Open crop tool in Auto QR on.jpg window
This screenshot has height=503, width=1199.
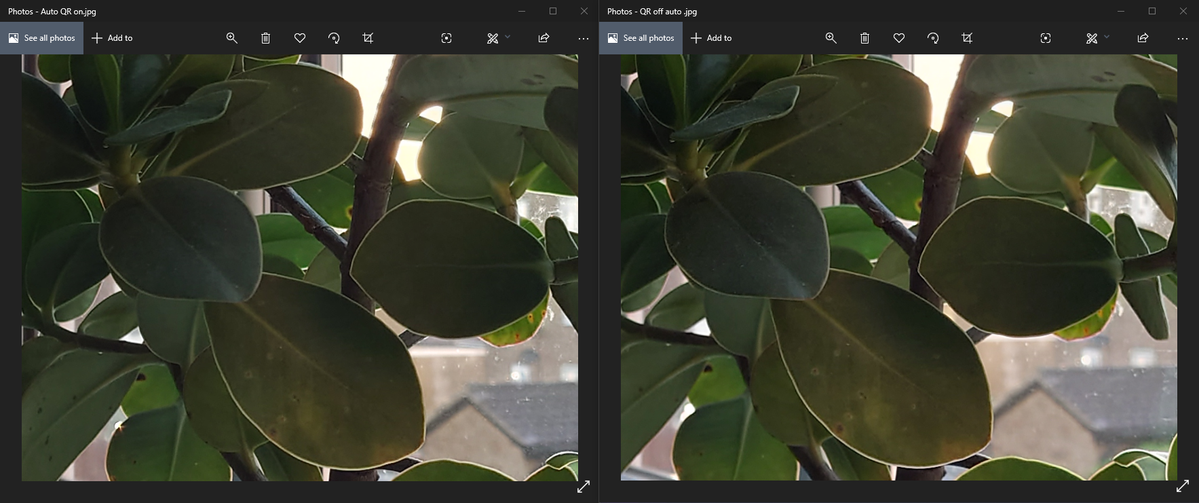click(x=368, y=38)
